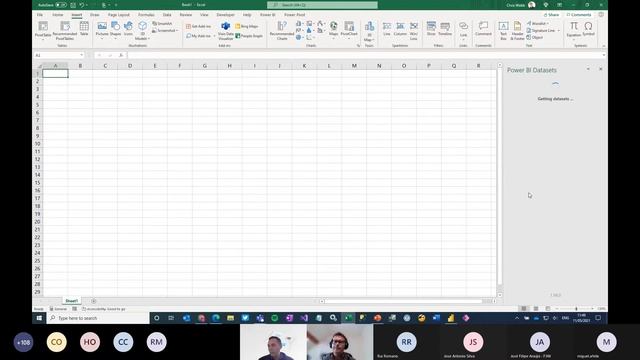The width and height of the screenshot is (640, 360).
Task: Toggle the AutoSave switch
Action: pos(61,5)
